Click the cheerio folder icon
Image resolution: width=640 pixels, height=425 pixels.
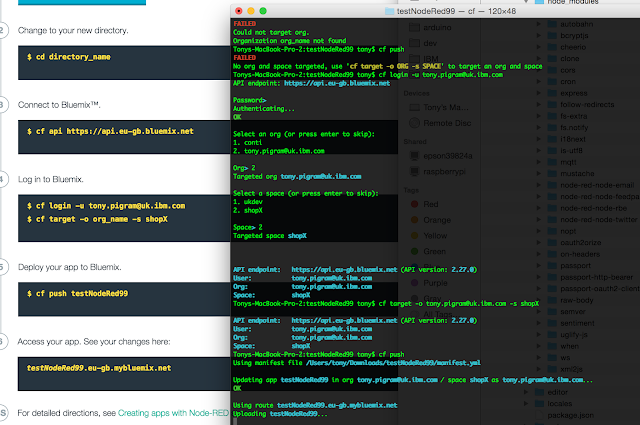(x=553, y=47)
